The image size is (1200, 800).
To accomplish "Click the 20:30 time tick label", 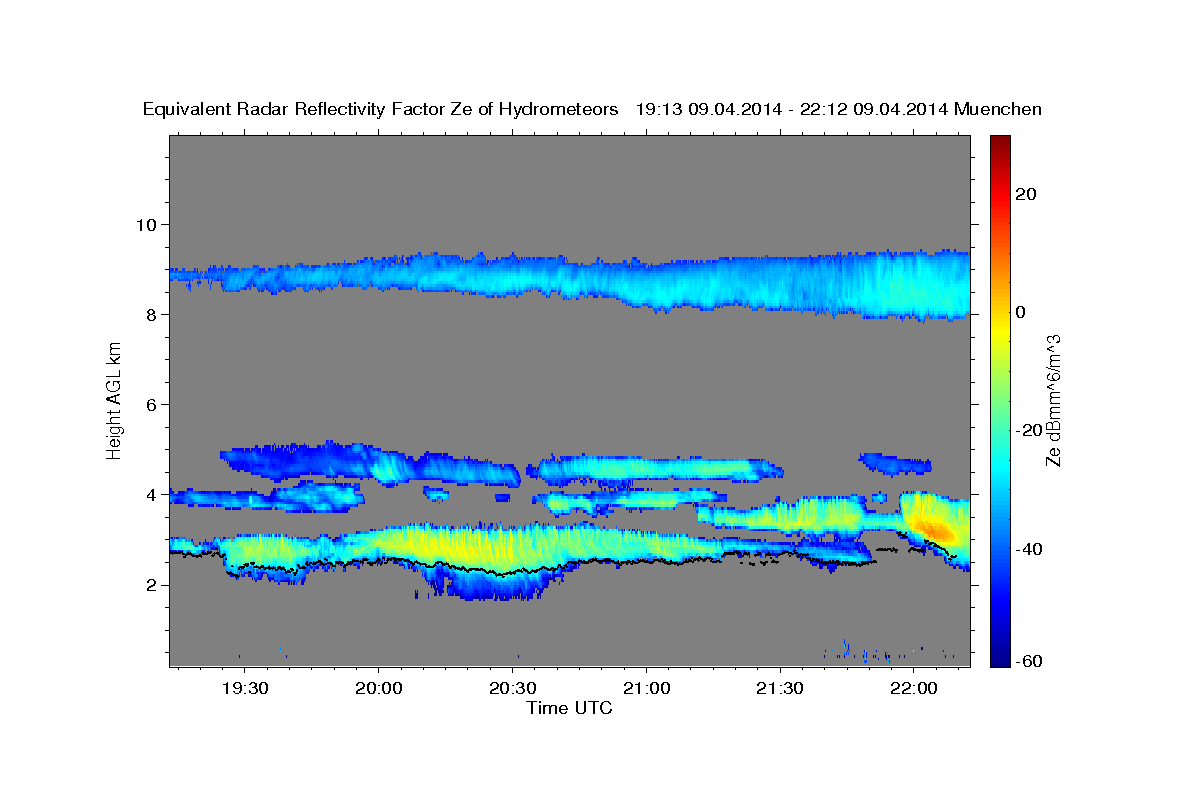I will 512,690.
